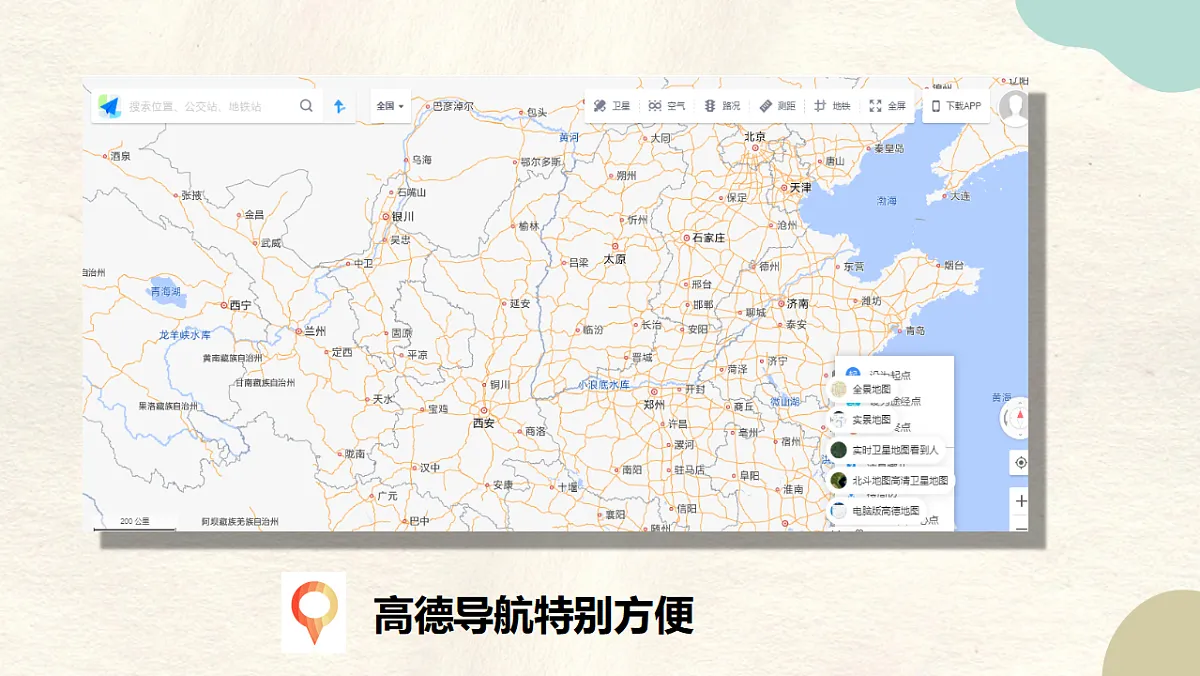
Task: Click the 大连 city label on map
Action: 960,196
